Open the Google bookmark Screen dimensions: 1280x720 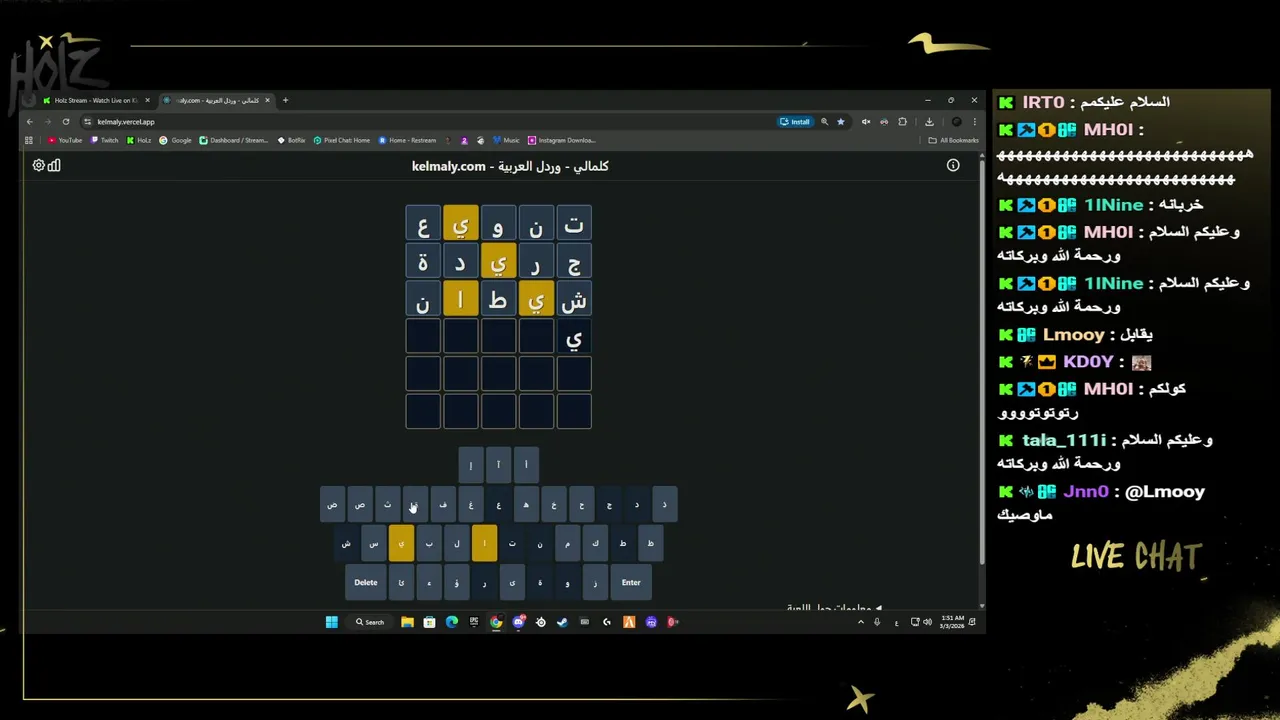[x=175, y=140]
